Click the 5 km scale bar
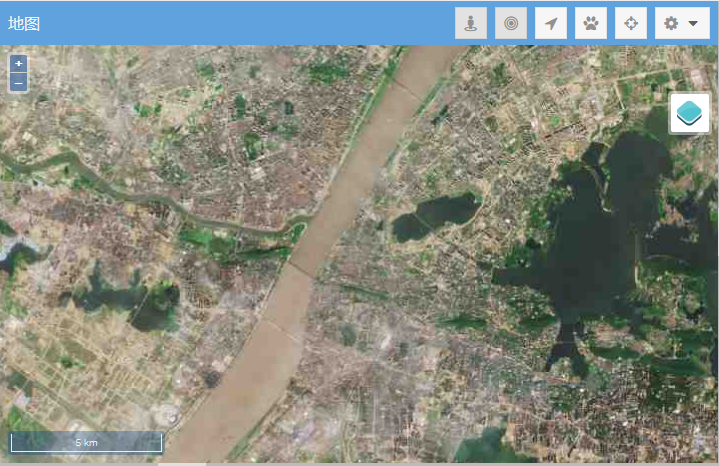The width and height of the screenshot is (719, 466). tap(86, 442)
